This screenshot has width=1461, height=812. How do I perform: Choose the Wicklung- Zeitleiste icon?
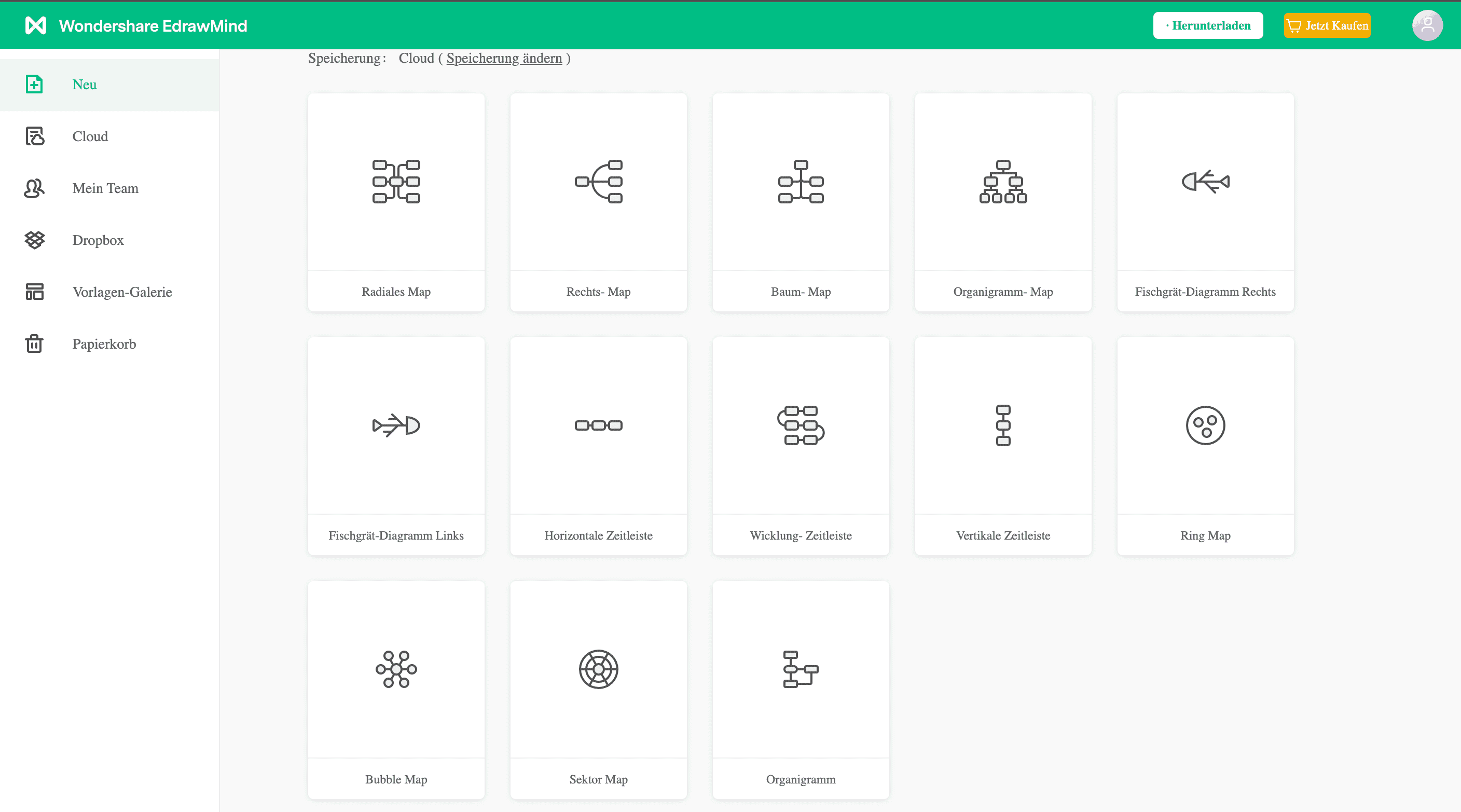pos(800,425)
